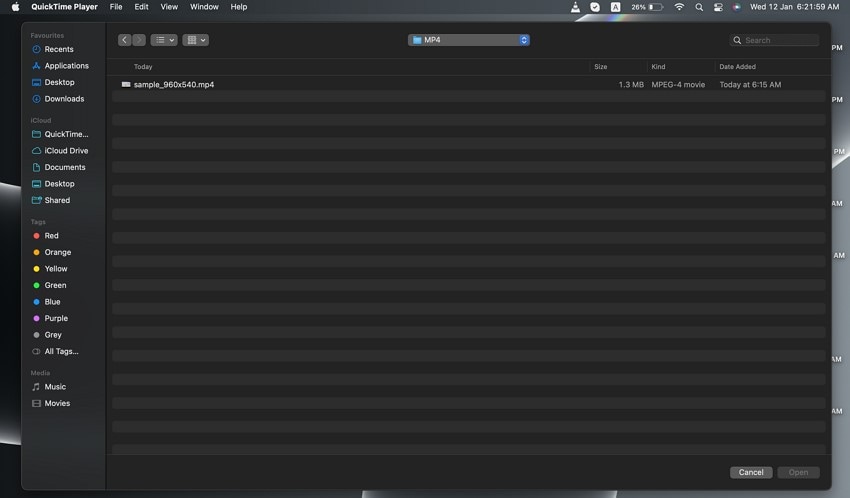The width and height of the screenshot is (850, 498).
Task: Open the File menu
Action: [116, 7]
